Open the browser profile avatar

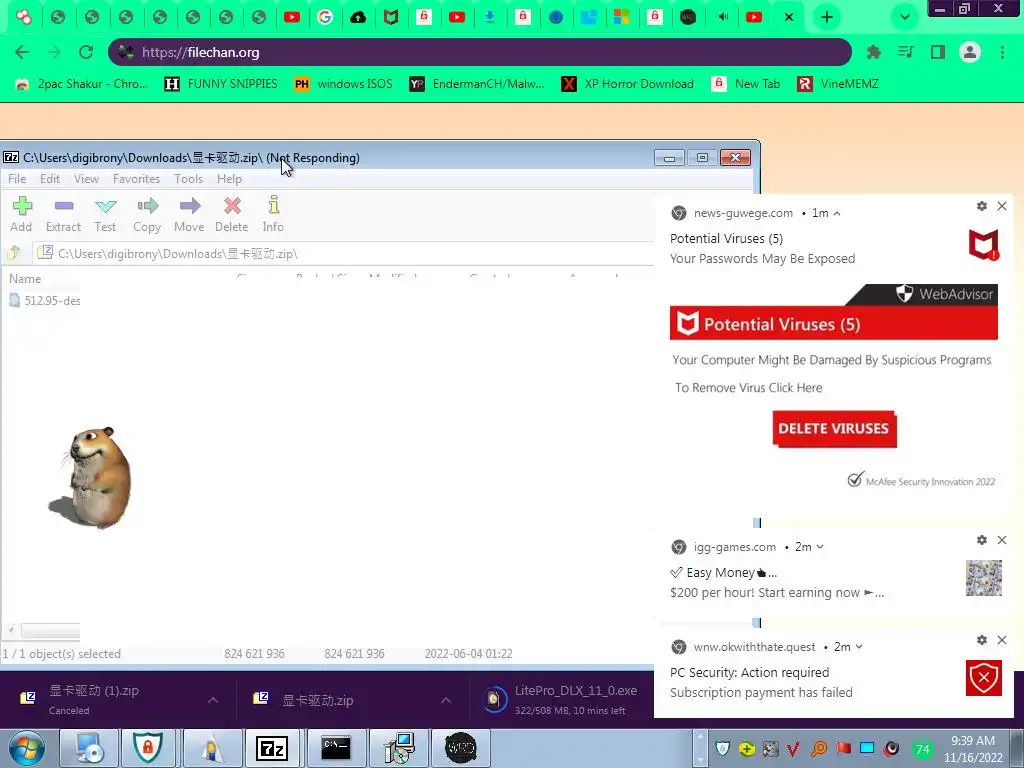click(x=970, y=52)
